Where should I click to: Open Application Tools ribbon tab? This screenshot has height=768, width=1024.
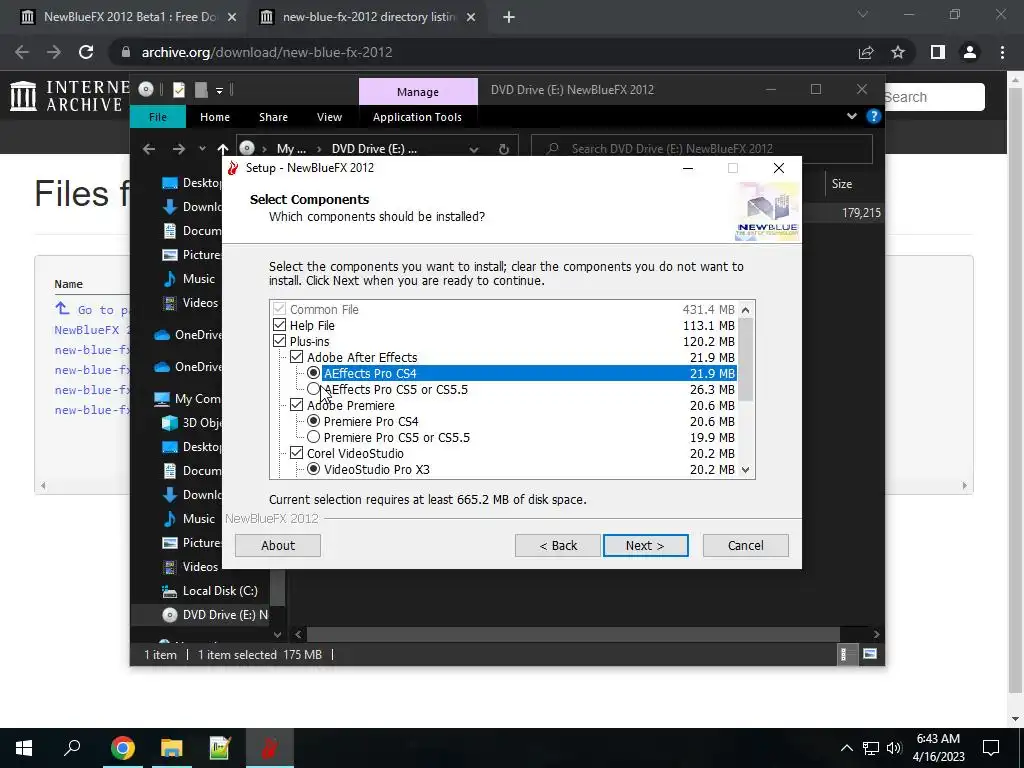click(x=417, y=117)
